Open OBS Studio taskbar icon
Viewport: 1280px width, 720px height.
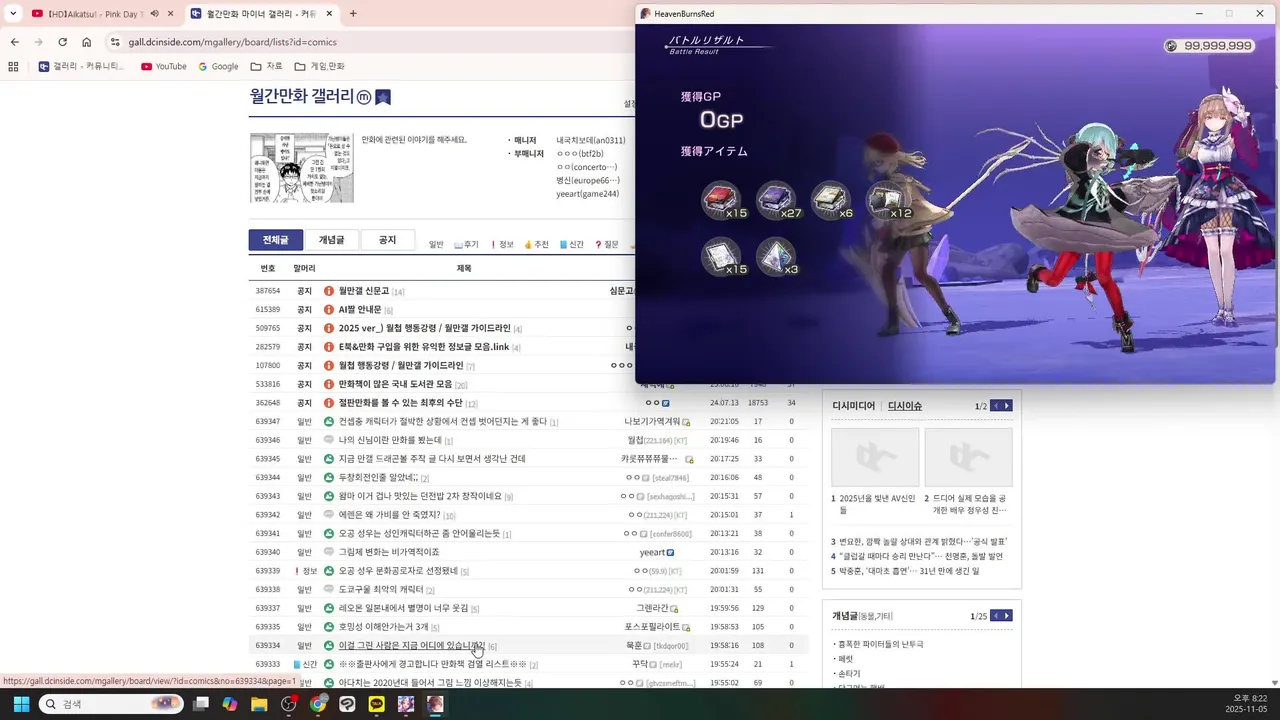pyautogui.click(x=289, y=704)
